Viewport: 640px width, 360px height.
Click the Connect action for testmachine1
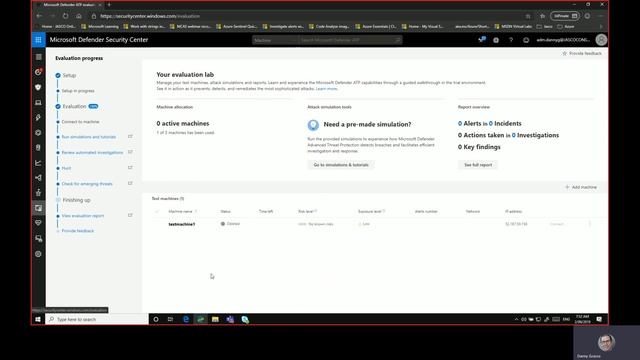(557, 224)
